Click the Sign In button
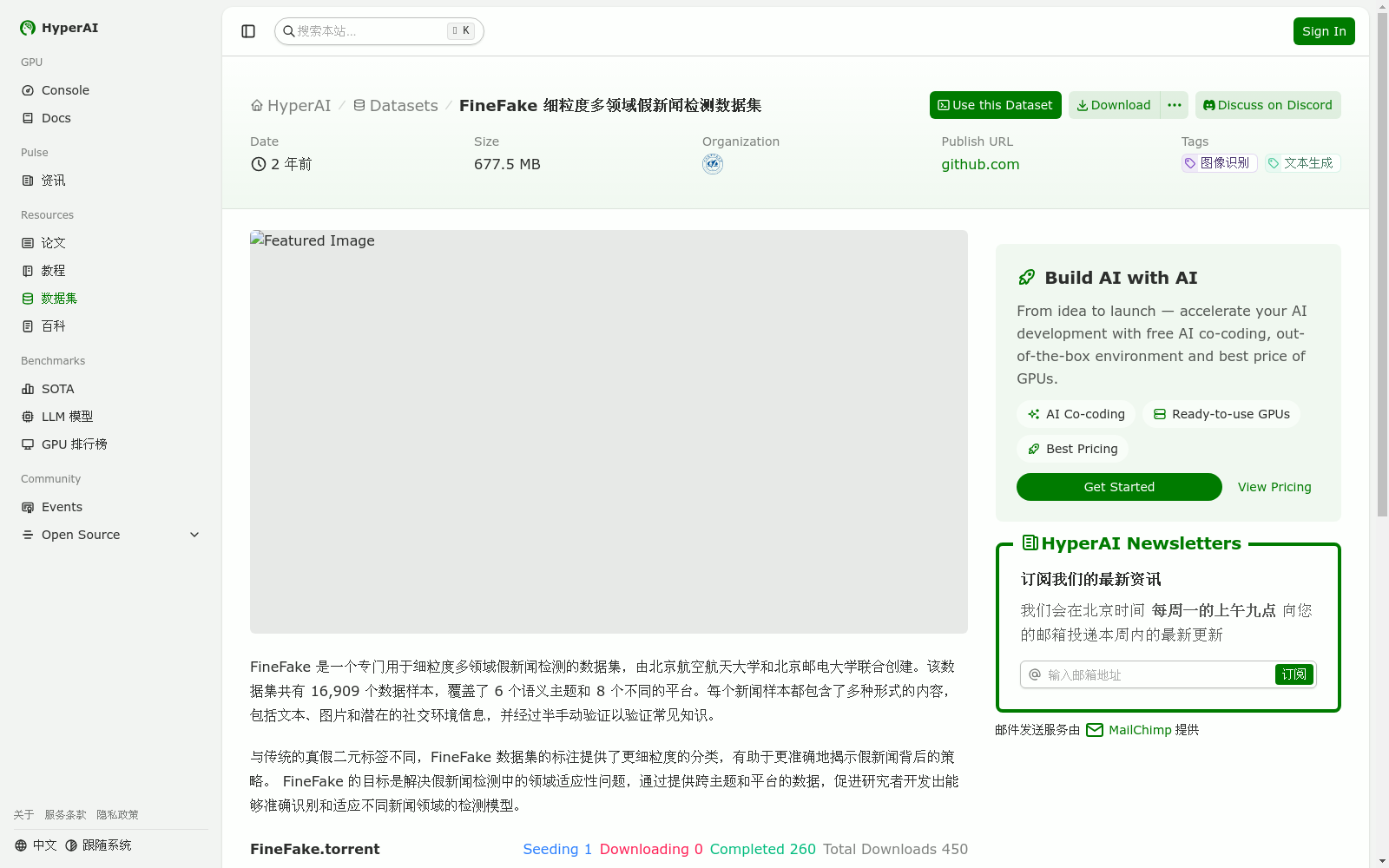Viewport: 1389px width, 868px height. tap(1324, 31)
